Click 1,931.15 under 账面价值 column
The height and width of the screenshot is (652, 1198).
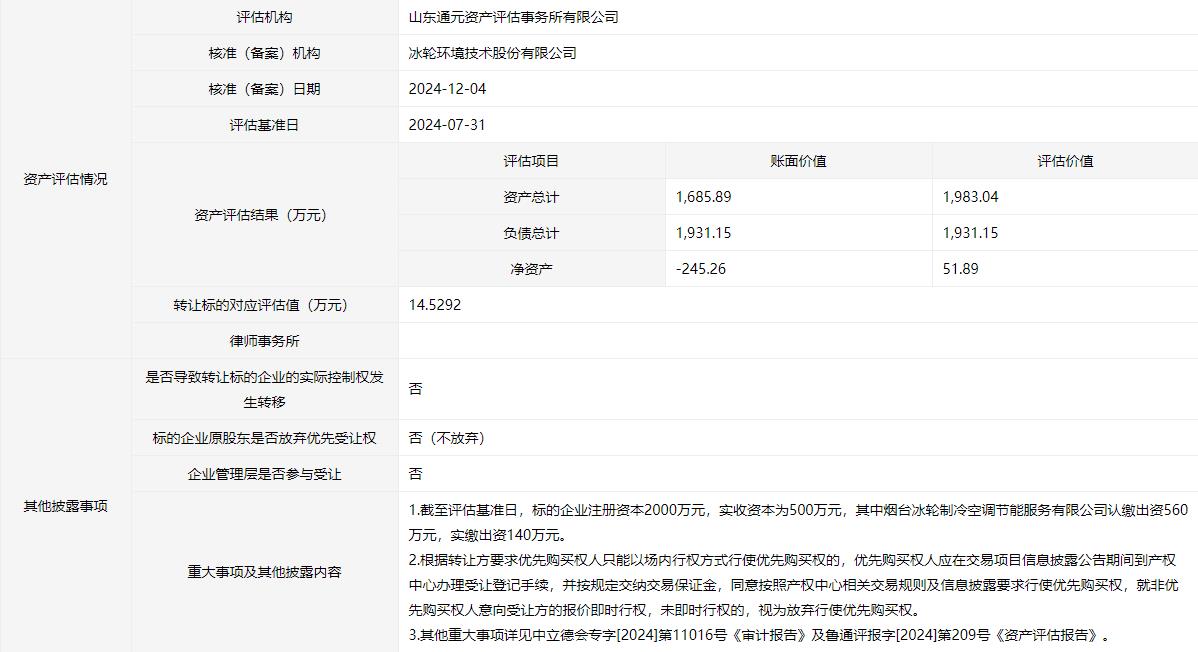(x=704, y=232)
